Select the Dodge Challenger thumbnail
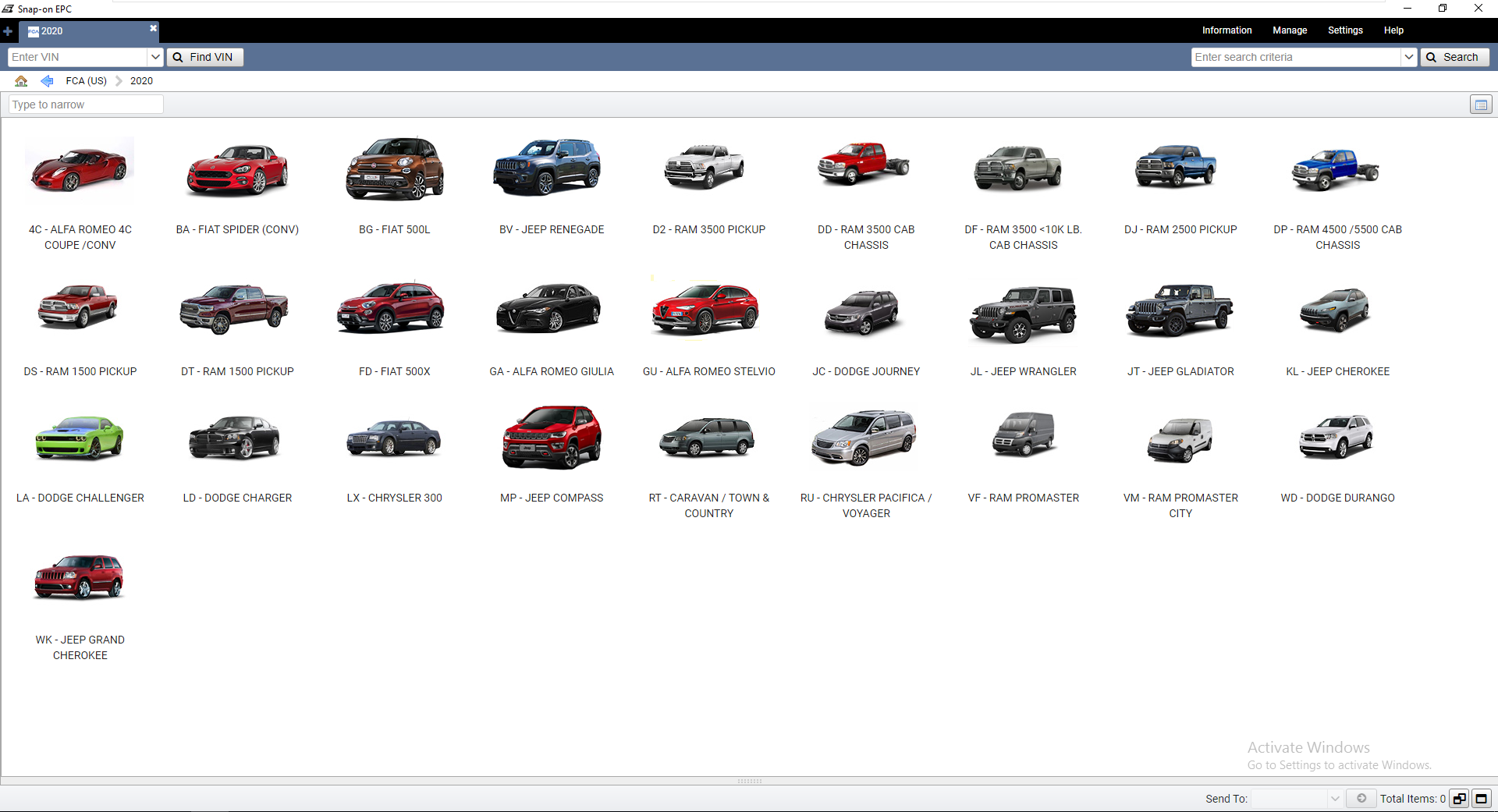Viewport: 1498px width, 812px height. (79, 438)
